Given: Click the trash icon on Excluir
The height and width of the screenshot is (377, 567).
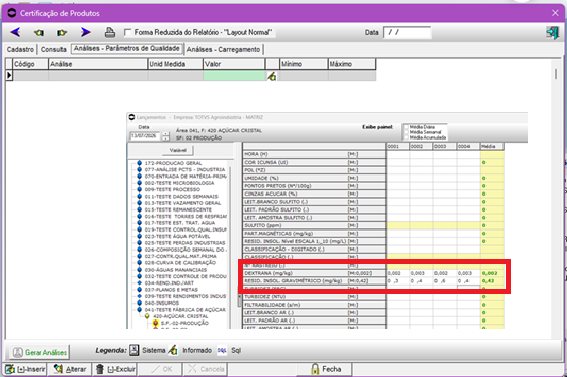Looking at the screenshot, I should (100, 369).
